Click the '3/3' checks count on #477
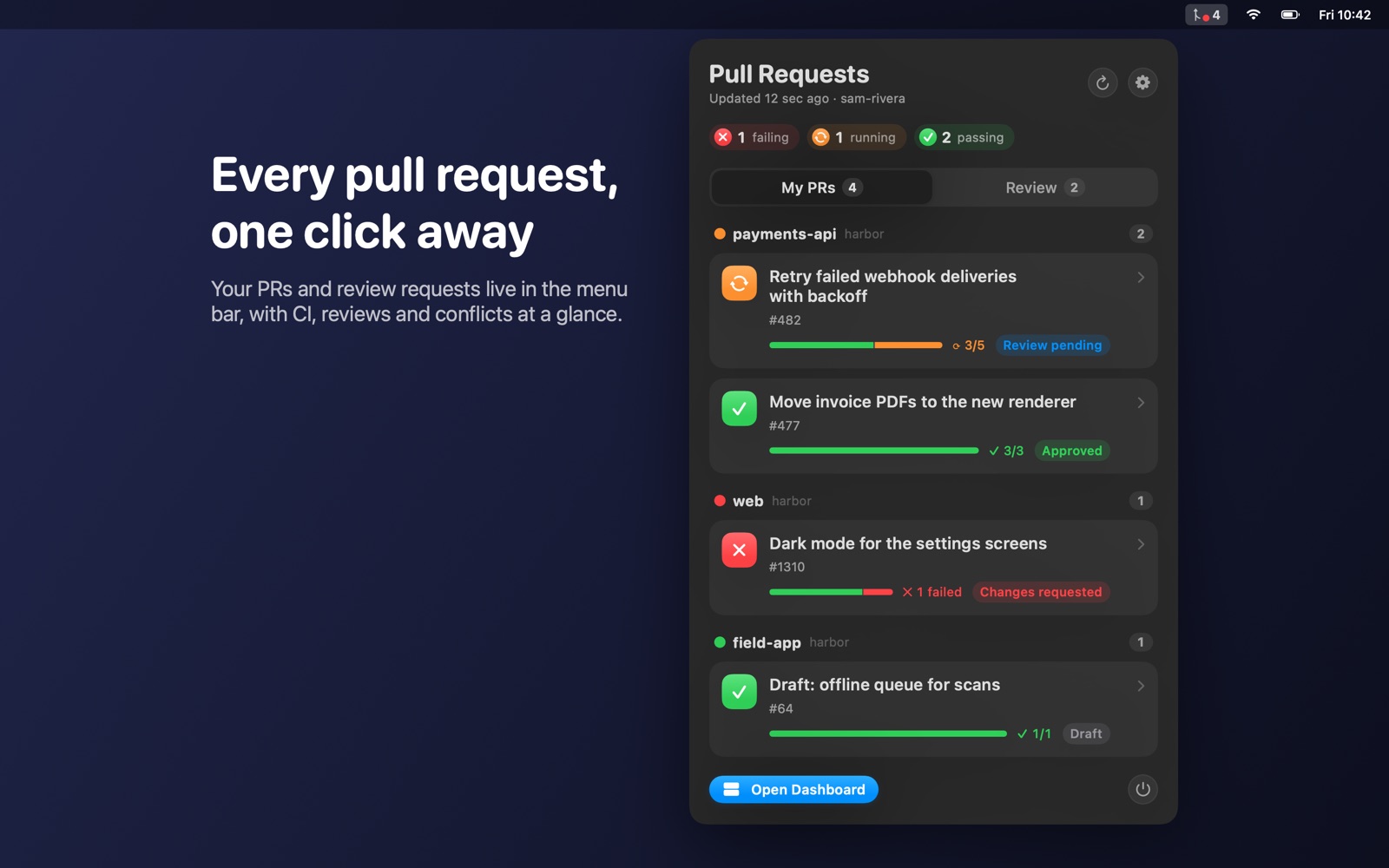1389x868 pixels. pos(1006,450)
